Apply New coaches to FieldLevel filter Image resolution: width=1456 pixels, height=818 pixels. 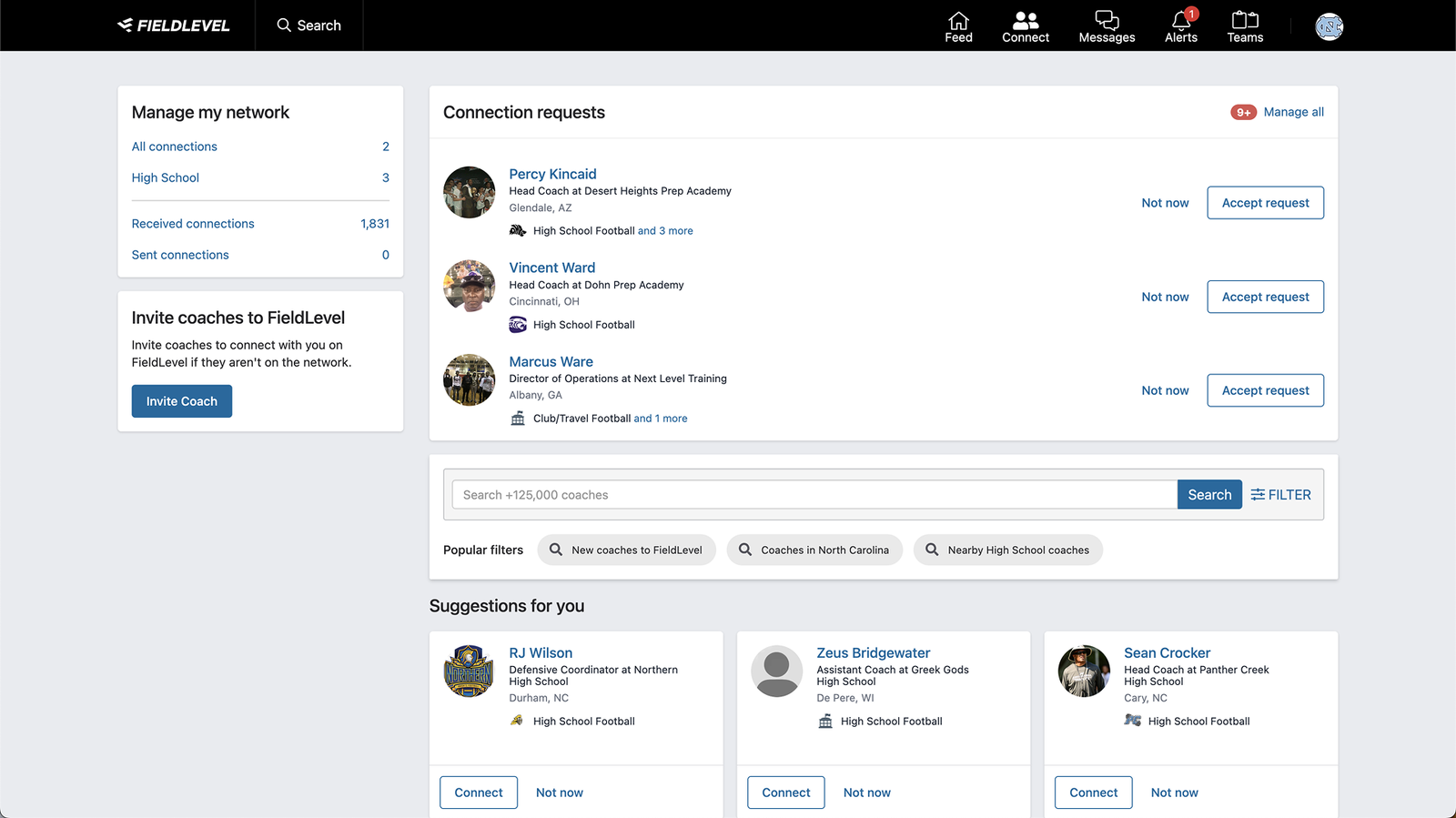pyautogui.click(x=626, y=550)
